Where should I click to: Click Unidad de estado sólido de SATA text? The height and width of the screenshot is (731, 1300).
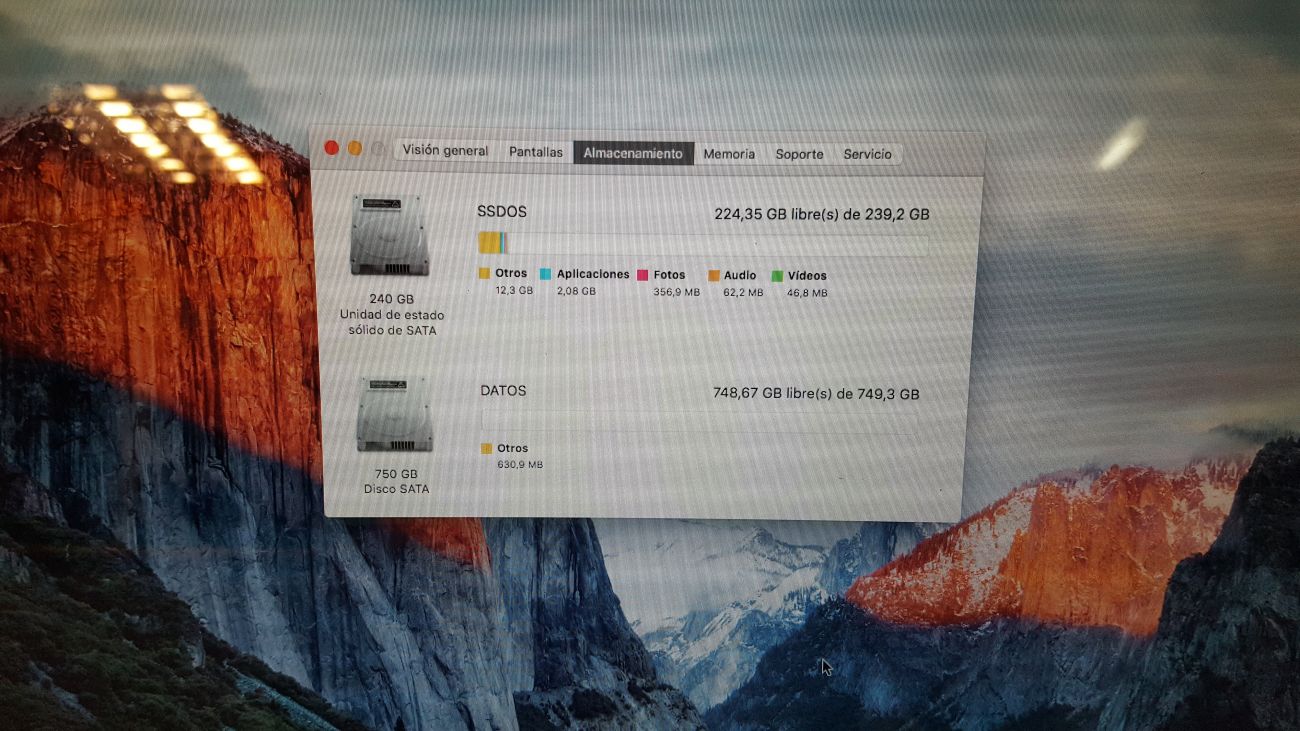[x=392, y=322]
